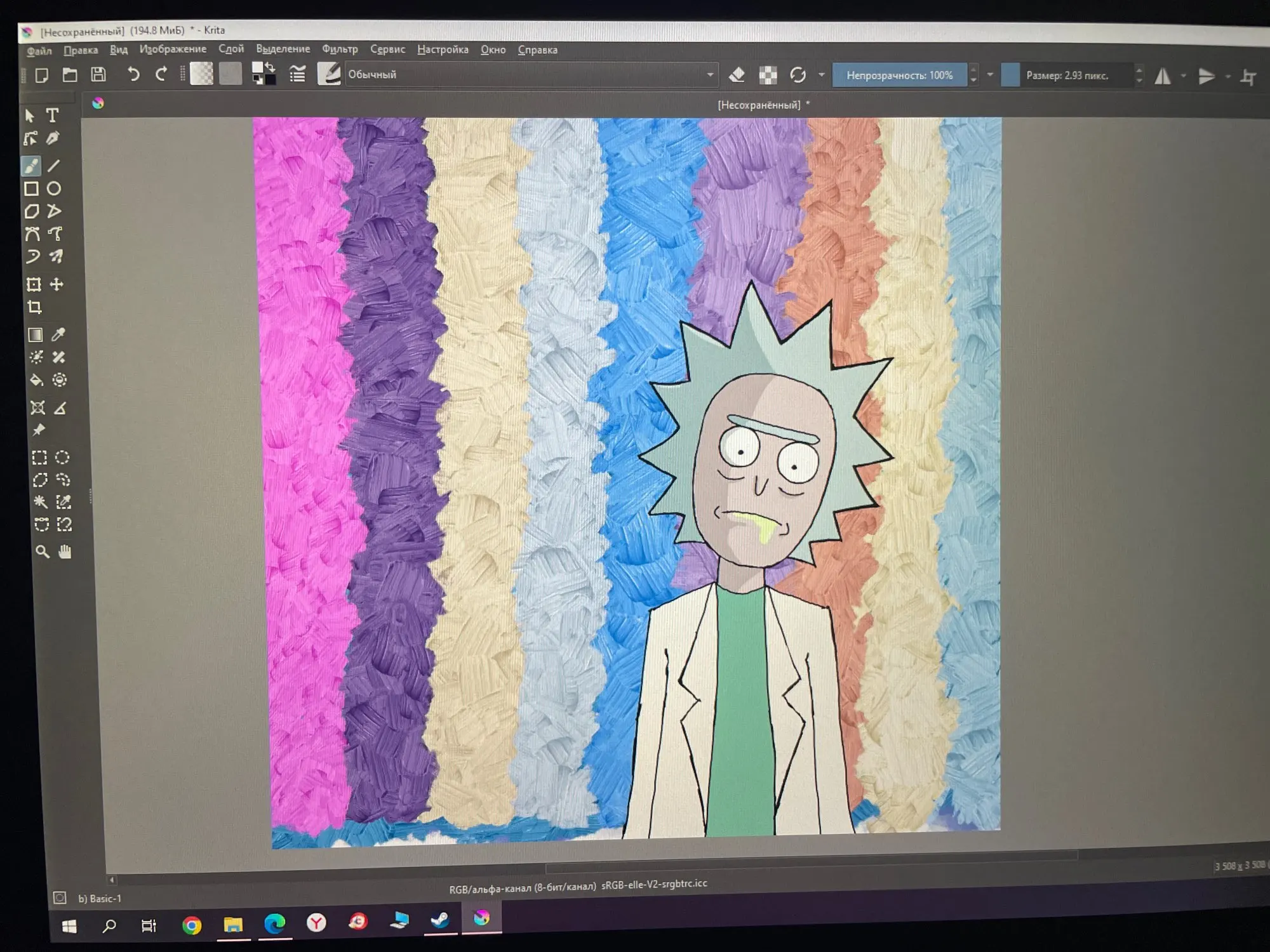Select the Zoom magnifier tool
Screen dimensions: 1270x952
pyautogui.click(x=42, y=552)
